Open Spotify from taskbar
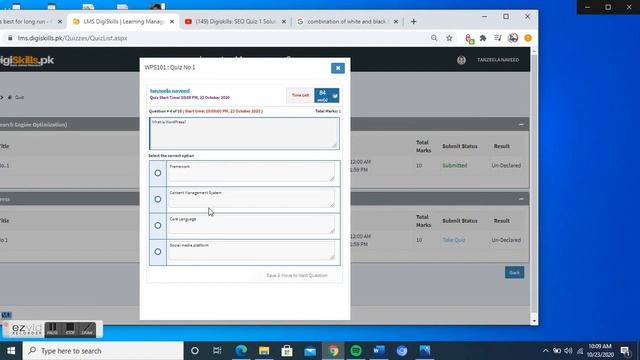The image size is (640, 360). pos(356,351)
